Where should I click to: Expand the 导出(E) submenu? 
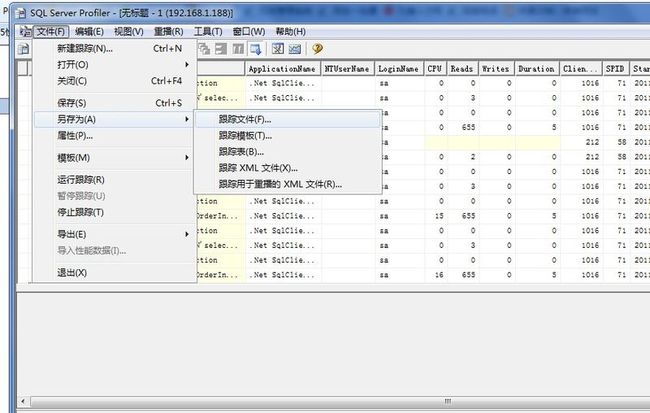[115, 234]
